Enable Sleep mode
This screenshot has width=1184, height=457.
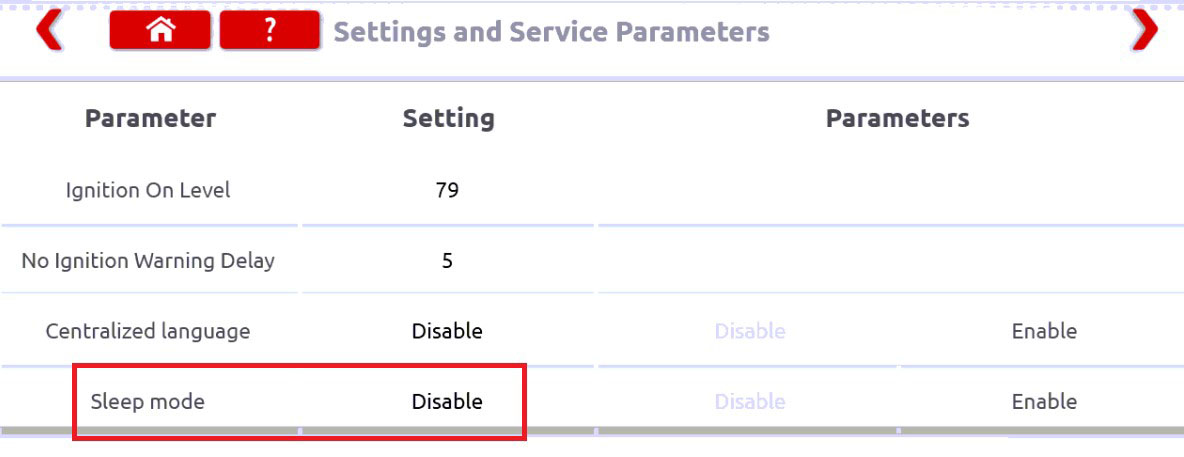click(1044, 401)
